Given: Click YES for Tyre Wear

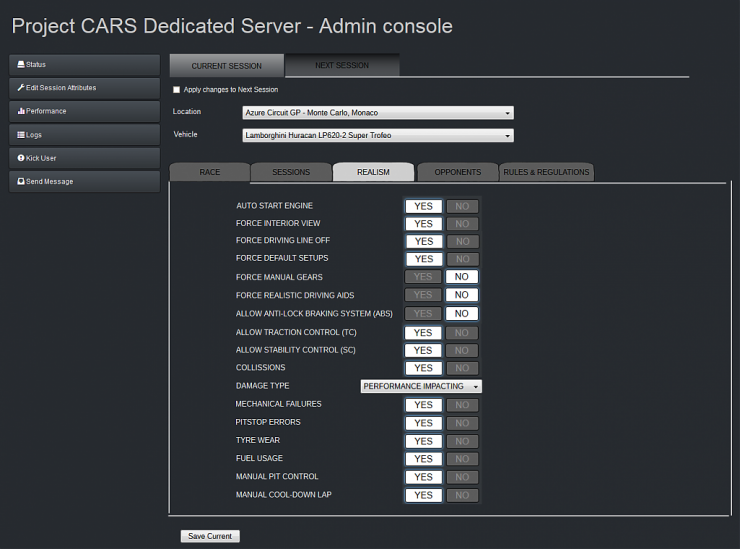Looking at the screenshot, I should pos(423,441).
